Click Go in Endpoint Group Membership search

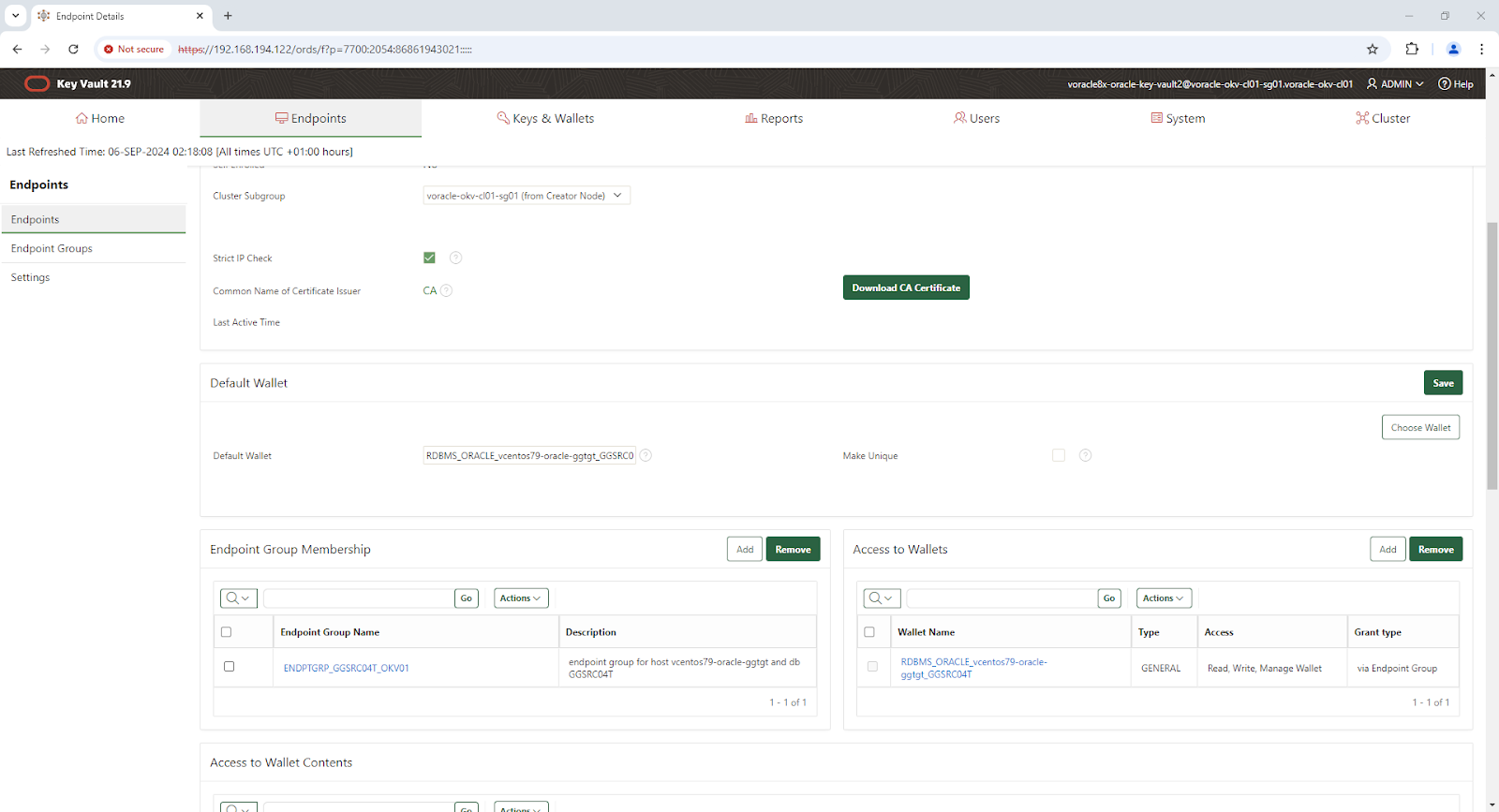tap(467, 598)
